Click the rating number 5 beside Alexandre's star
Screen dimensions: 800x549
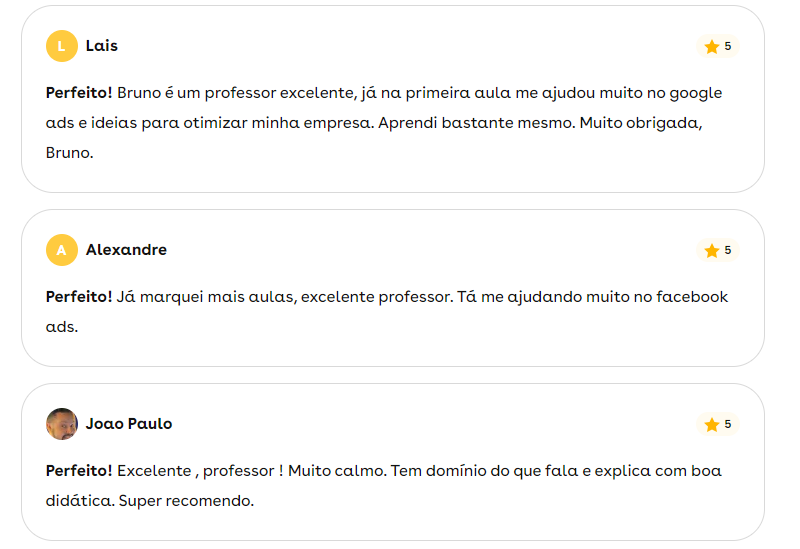click(x=728, y=251)
